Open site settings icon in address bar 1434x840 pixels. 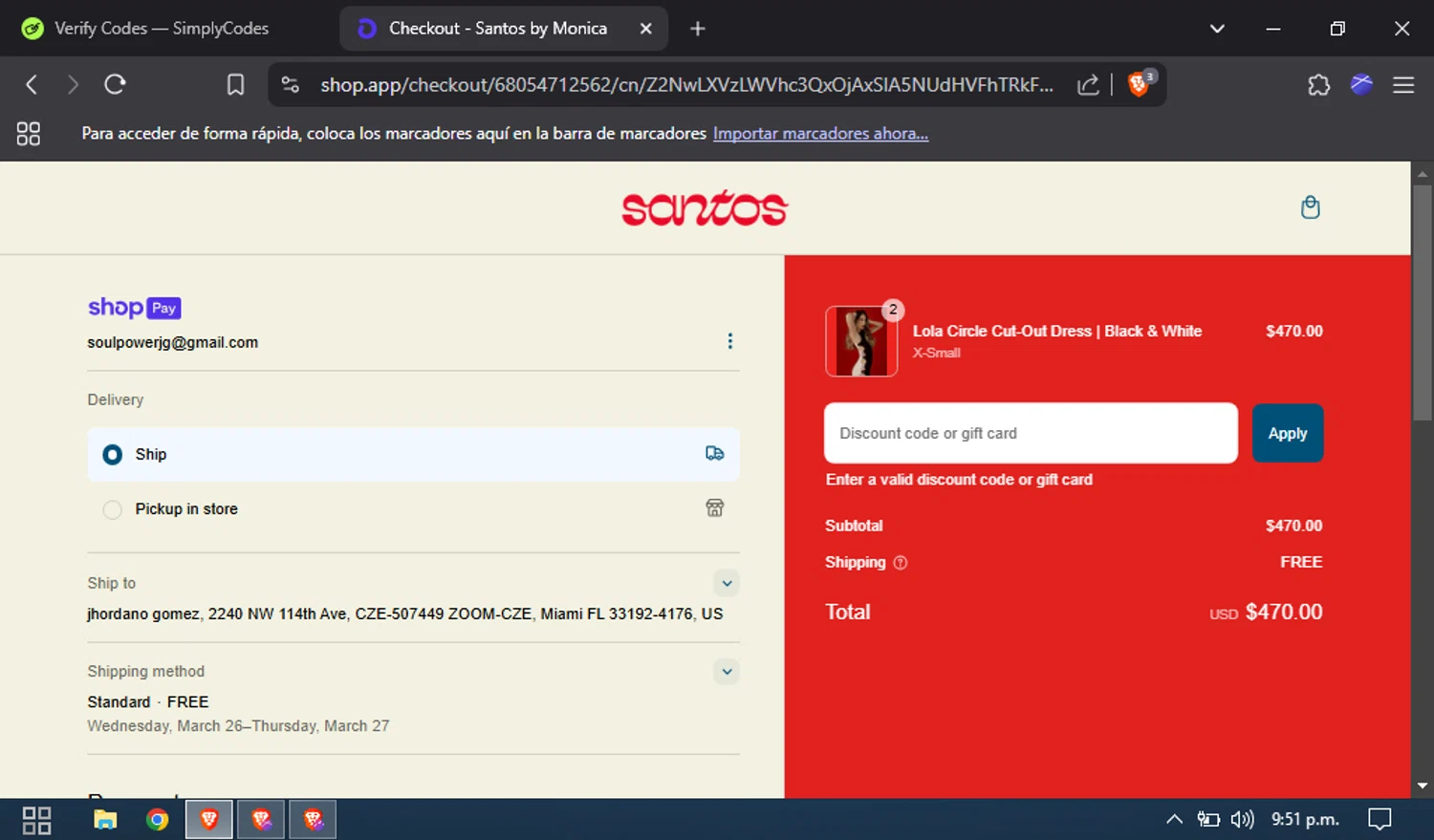[291, 85]
